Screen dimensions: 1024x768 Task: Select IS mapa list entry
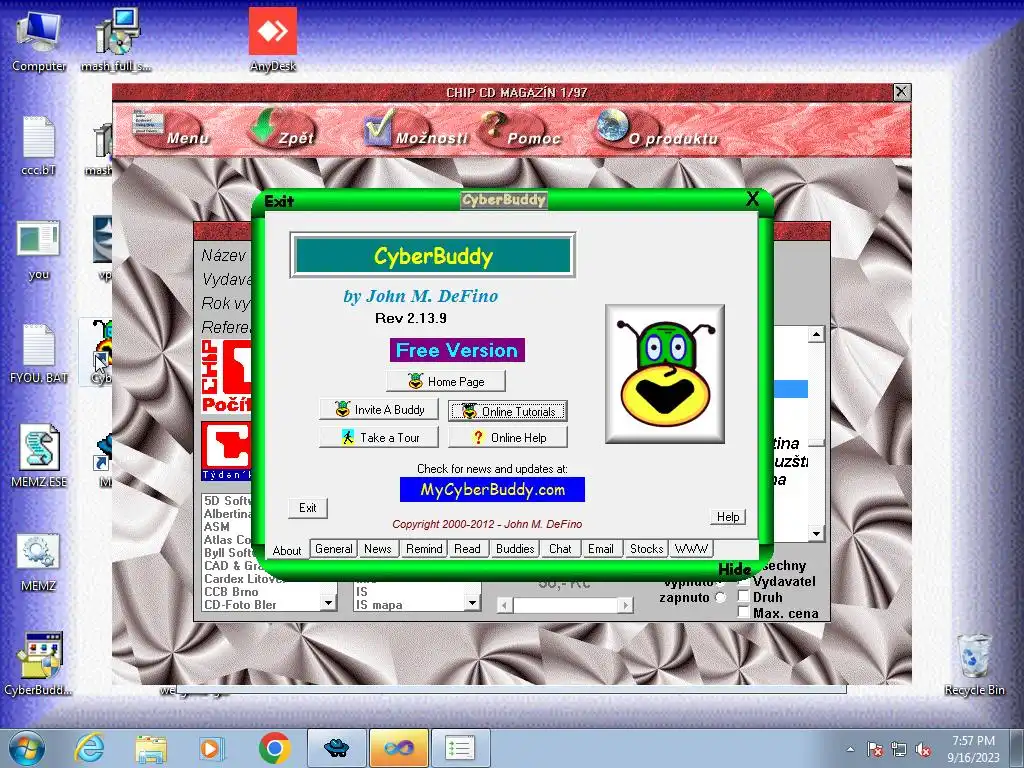click(379, 605)
